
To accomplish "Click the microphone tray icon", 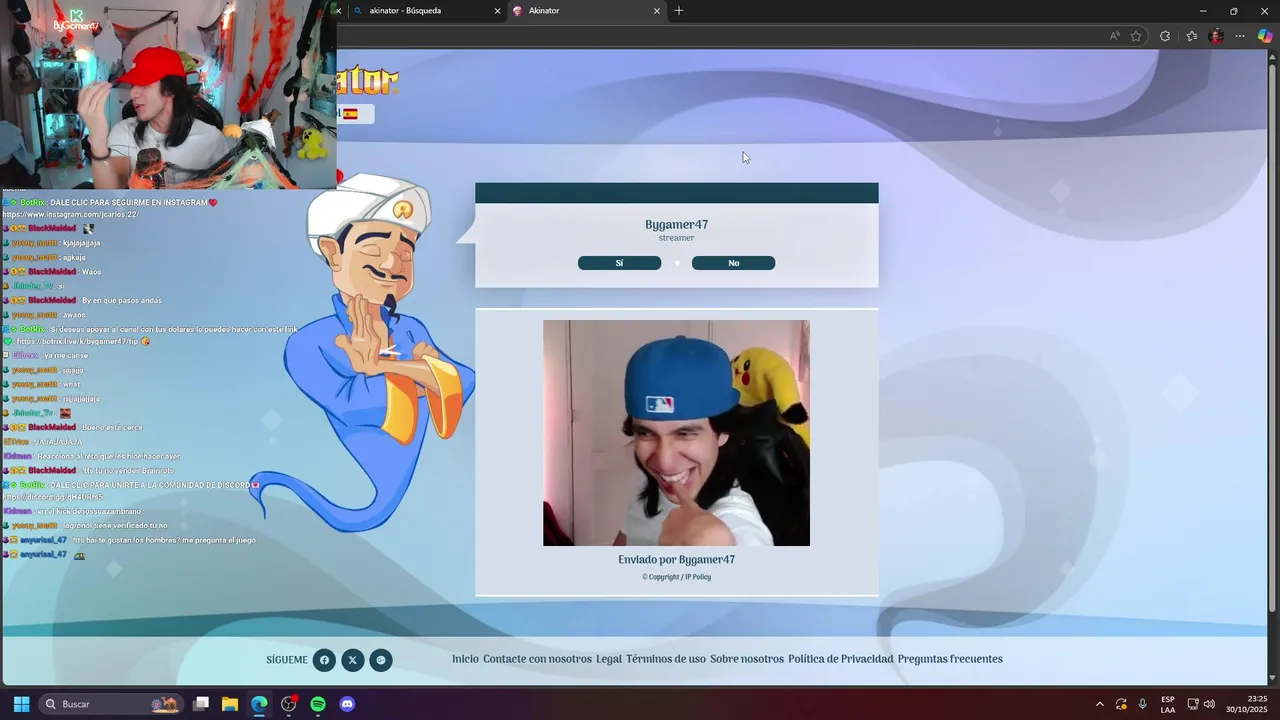I will [x=1143, y=704].
